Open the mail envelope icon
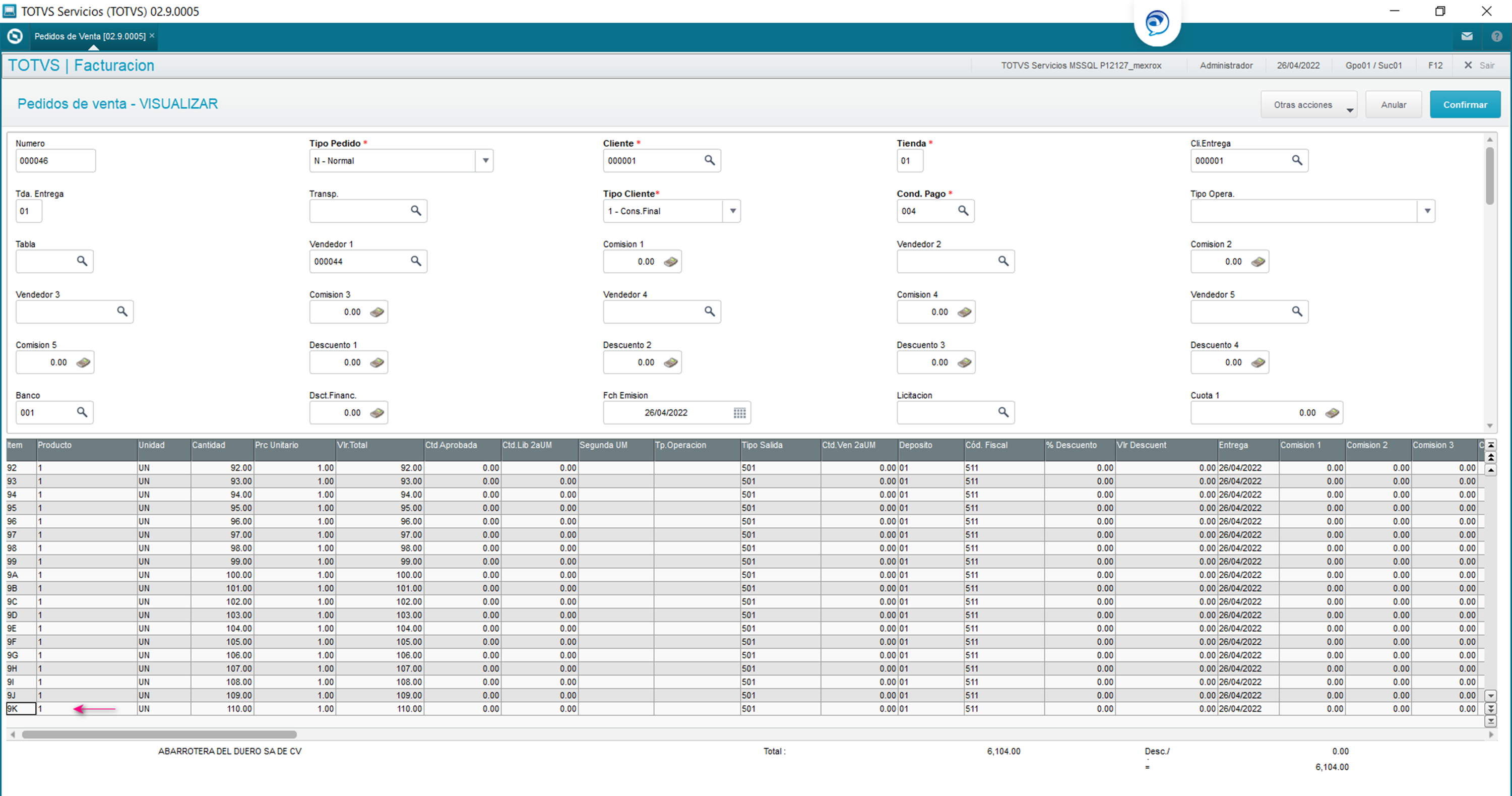The image size is (1512, 796). point(1467,36)
